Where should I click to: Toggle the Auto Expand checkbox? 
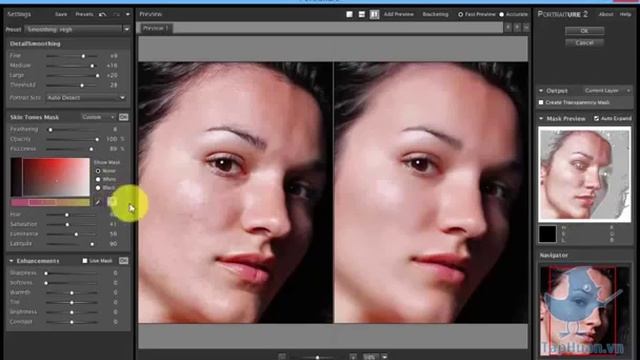(596, 118)
